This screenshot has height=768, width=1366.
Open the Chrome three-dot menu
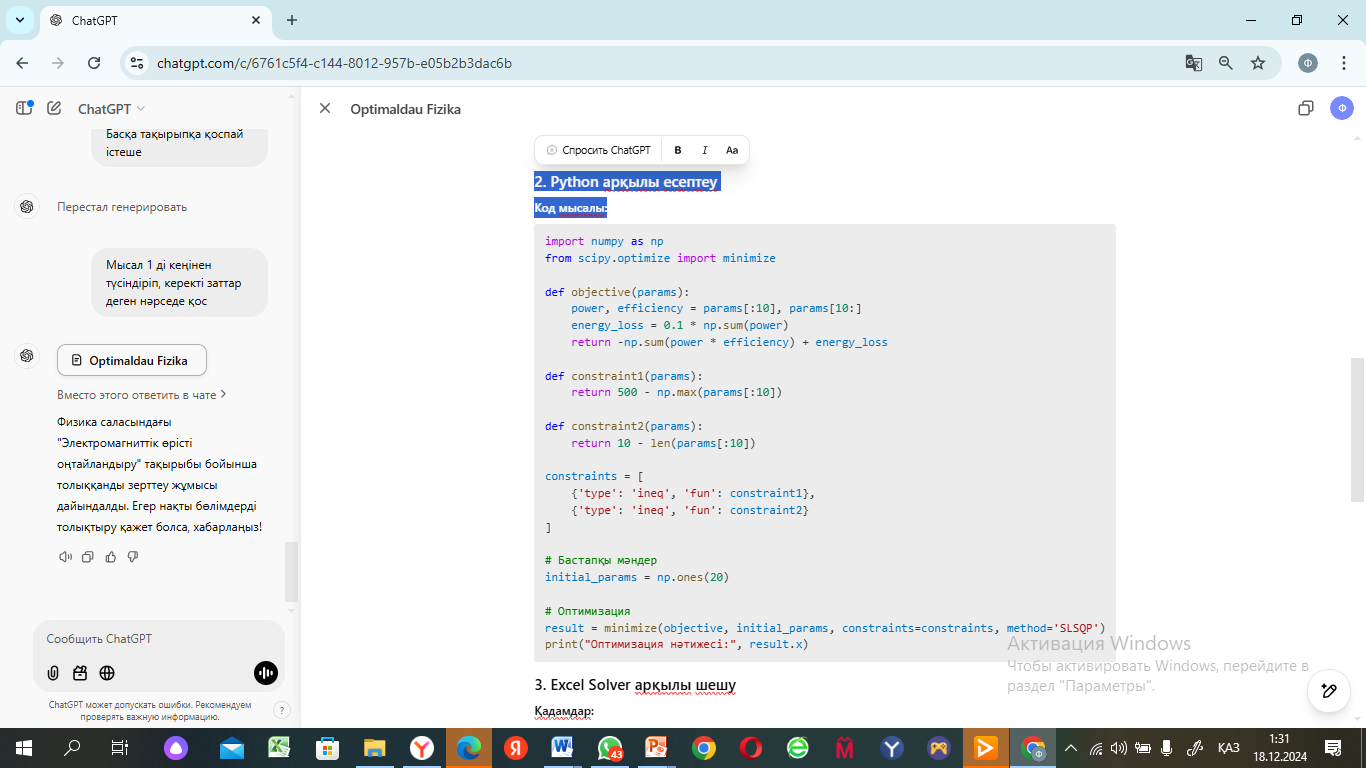click(x=1342, y=63)
